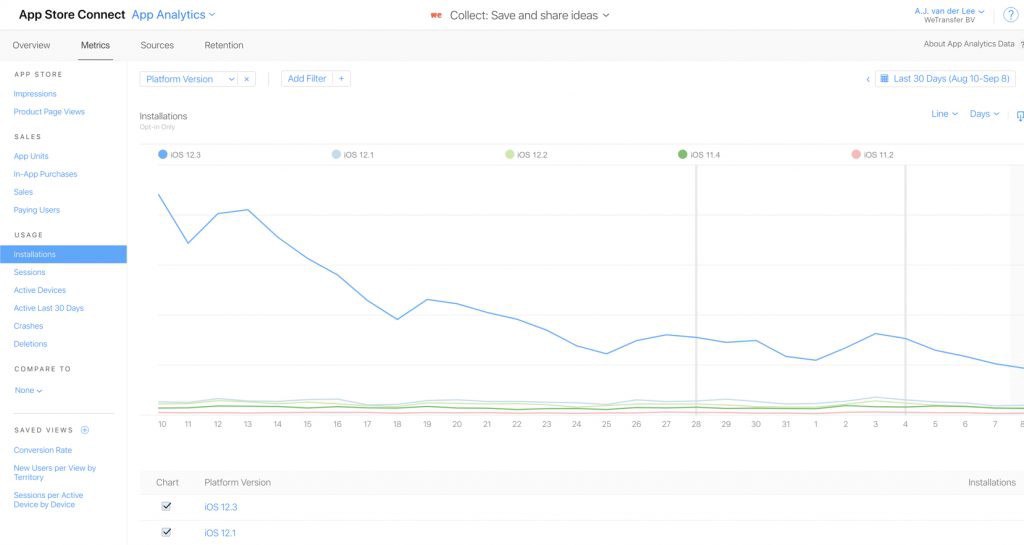The width and height of the screenshot is (1024, 545).
Task: Open the A.J. van der Lee account menu
Action: click(949, 11)
